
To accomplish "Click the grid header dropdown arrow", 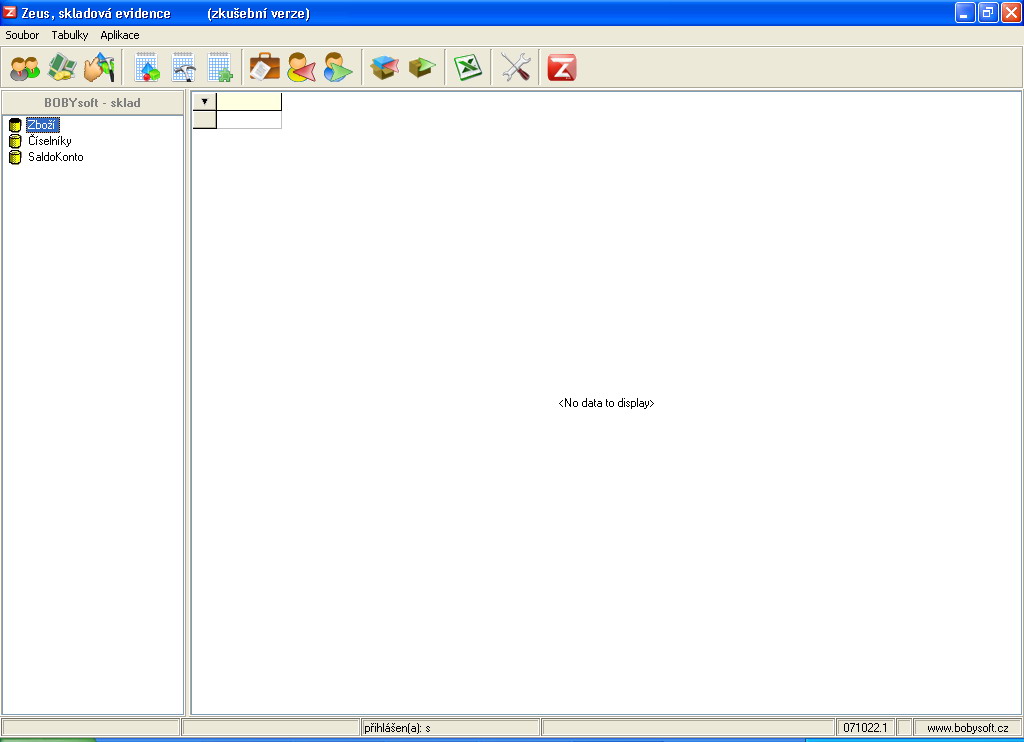I will click(x=204, y=101).
